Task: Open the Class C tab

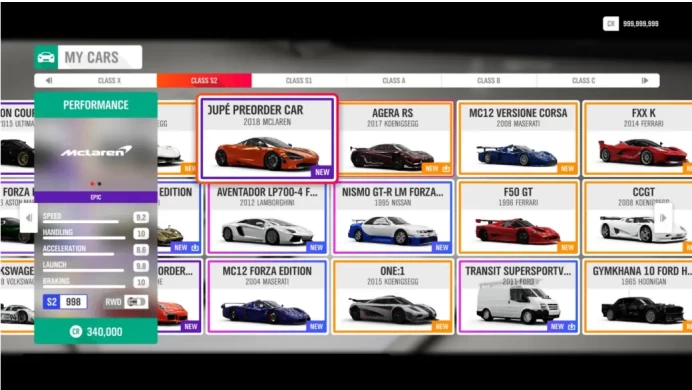Action: [583, 81]
